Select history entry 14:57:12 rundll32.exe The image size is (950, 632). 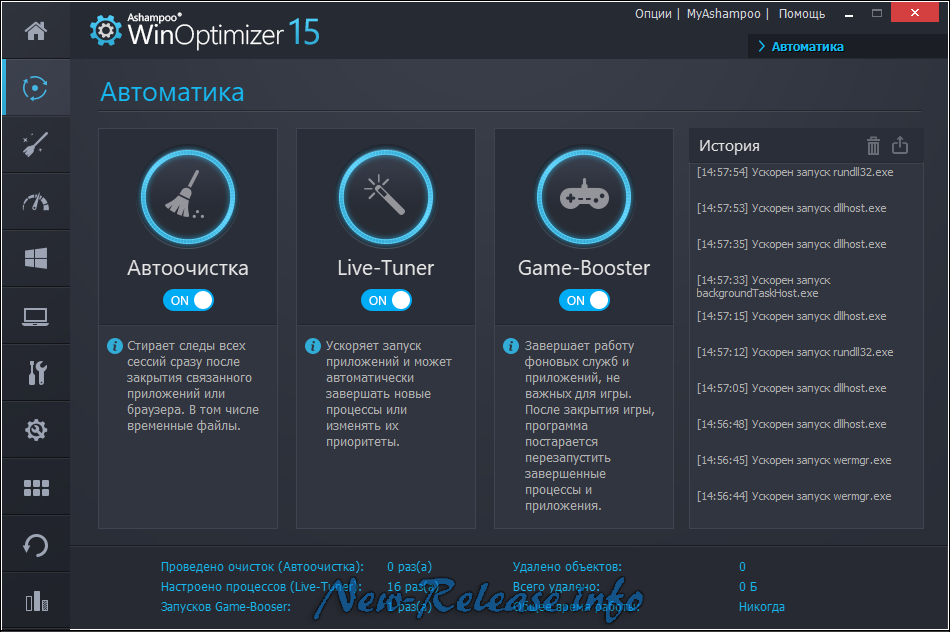pyautogui.click(x=795, y=353)
